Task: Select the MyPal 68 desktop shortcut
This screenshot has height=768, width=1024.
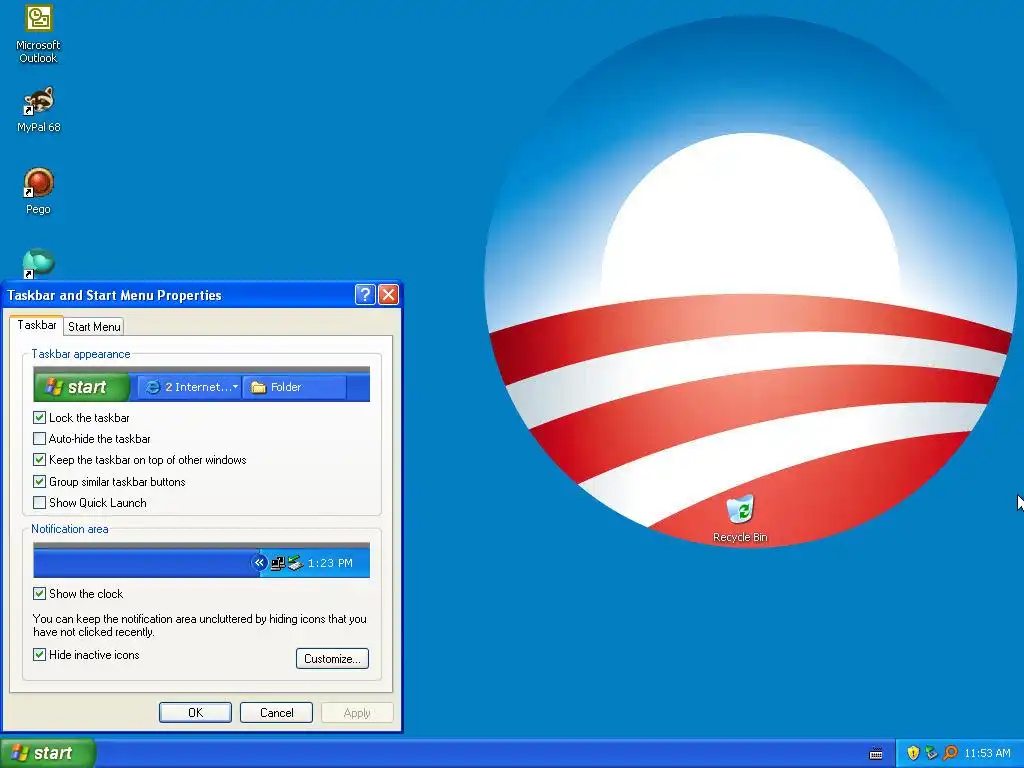Action: (x=39, y=109)
